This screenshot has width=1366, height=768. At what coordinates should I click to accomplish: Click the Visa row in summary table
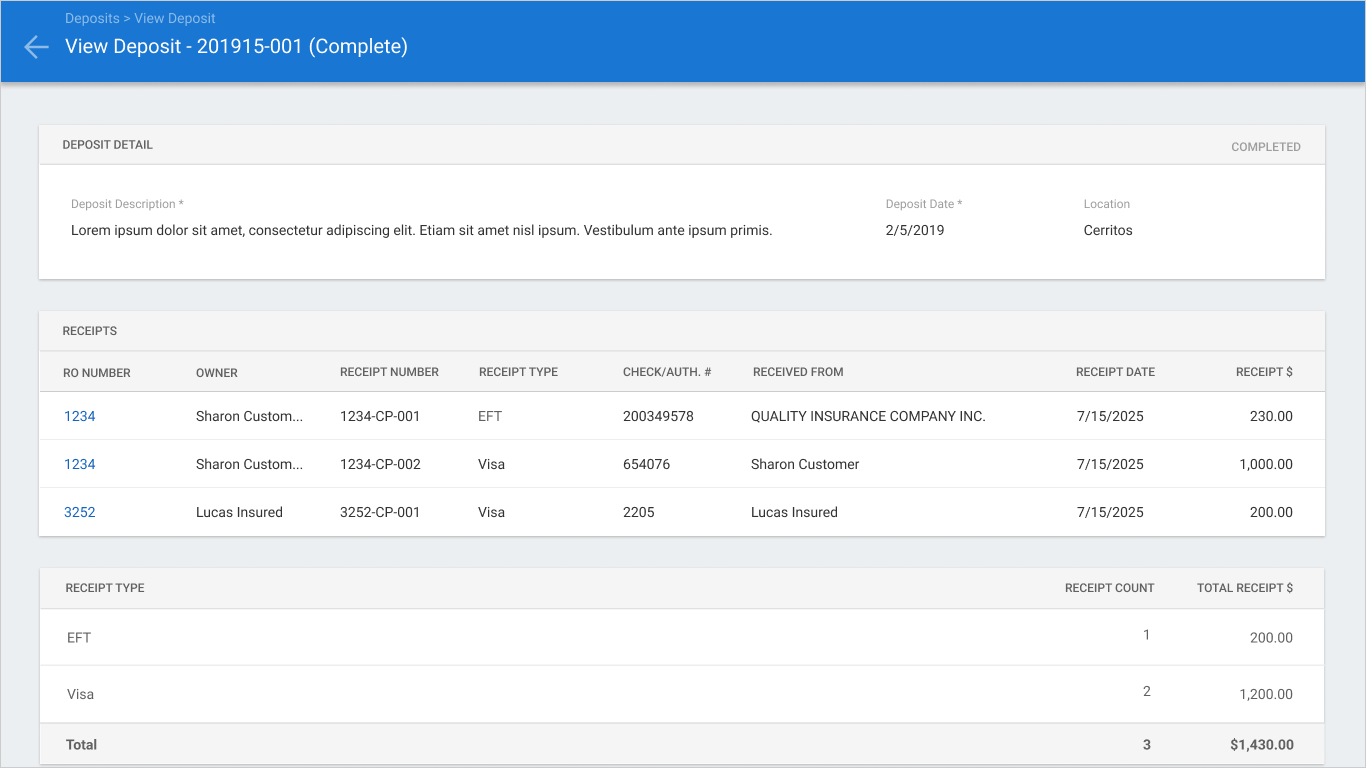coord(682,694)
